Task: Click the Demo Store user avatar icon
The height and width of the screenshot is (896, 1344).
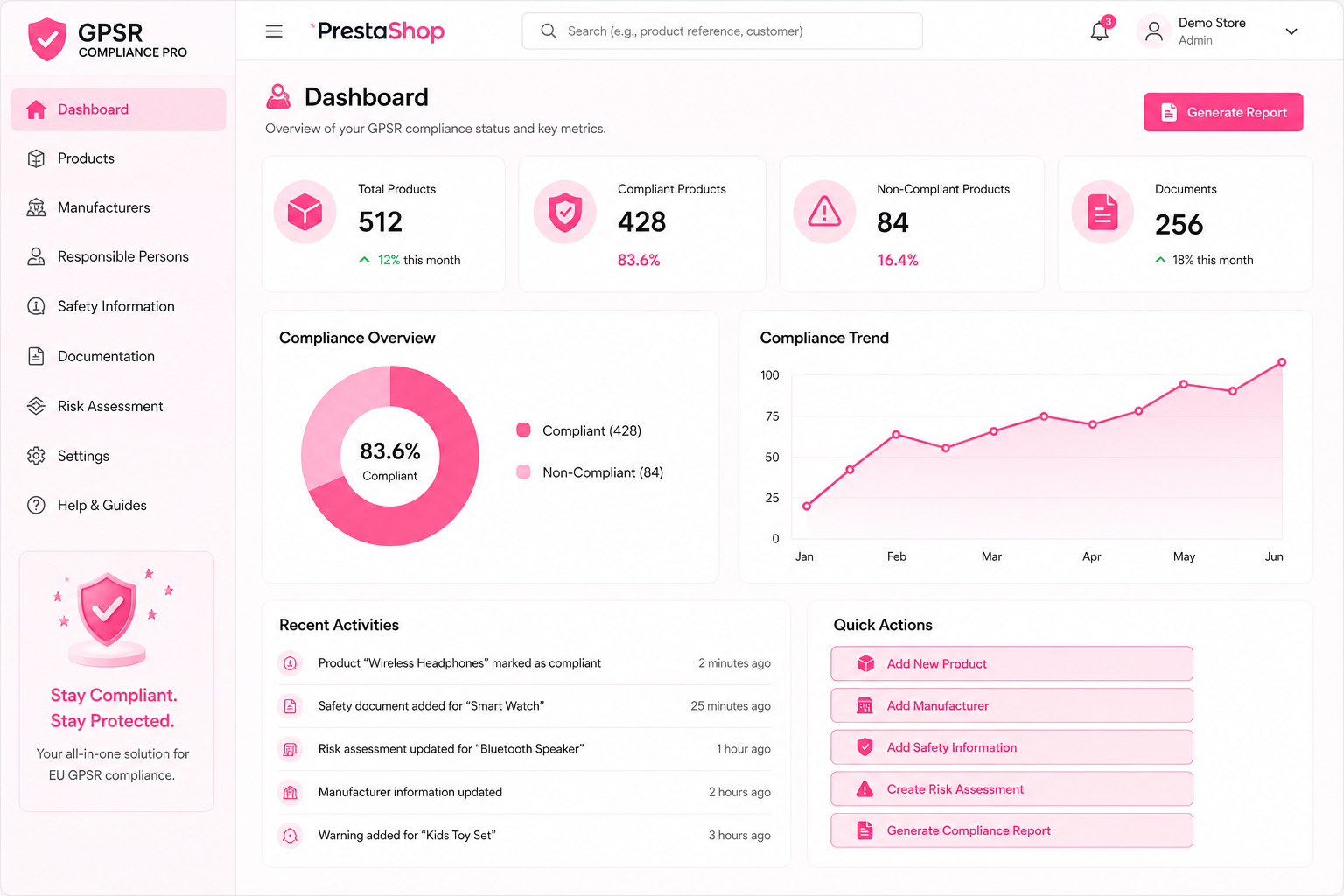Action: (1154, 31)
